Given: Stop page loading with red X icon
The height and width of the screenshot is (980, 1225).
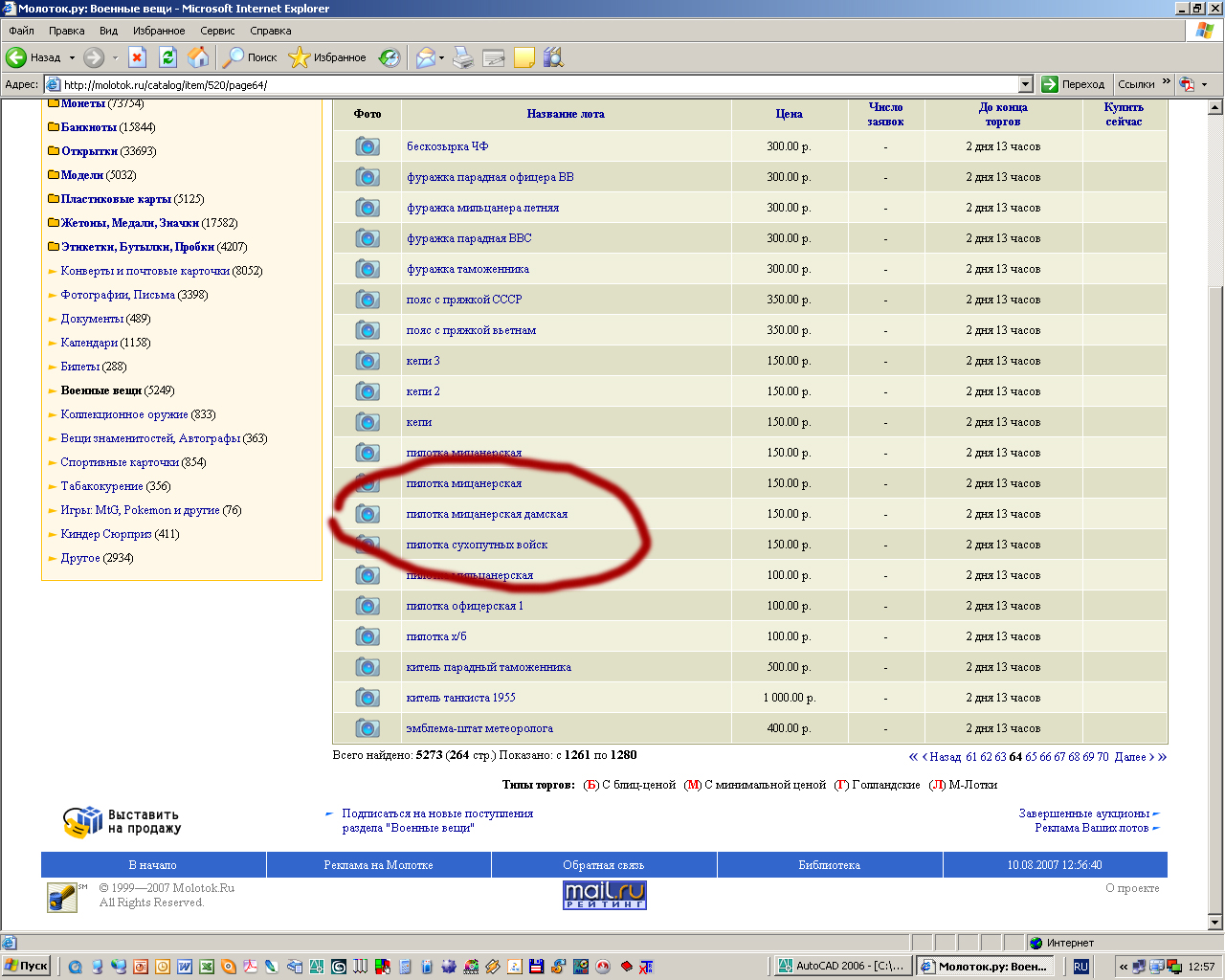Looking at the screenshot, I should [x=138, y=57].
